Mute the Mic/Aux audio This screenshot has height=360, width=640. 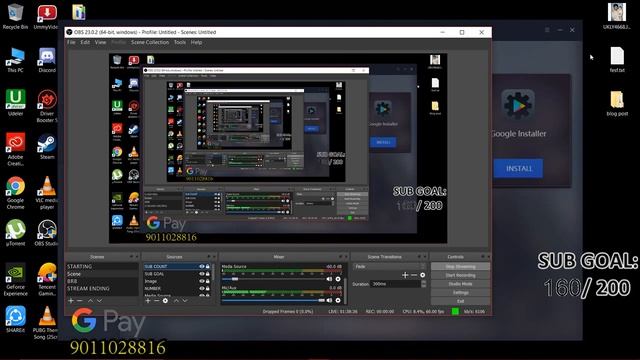(329, 300)
